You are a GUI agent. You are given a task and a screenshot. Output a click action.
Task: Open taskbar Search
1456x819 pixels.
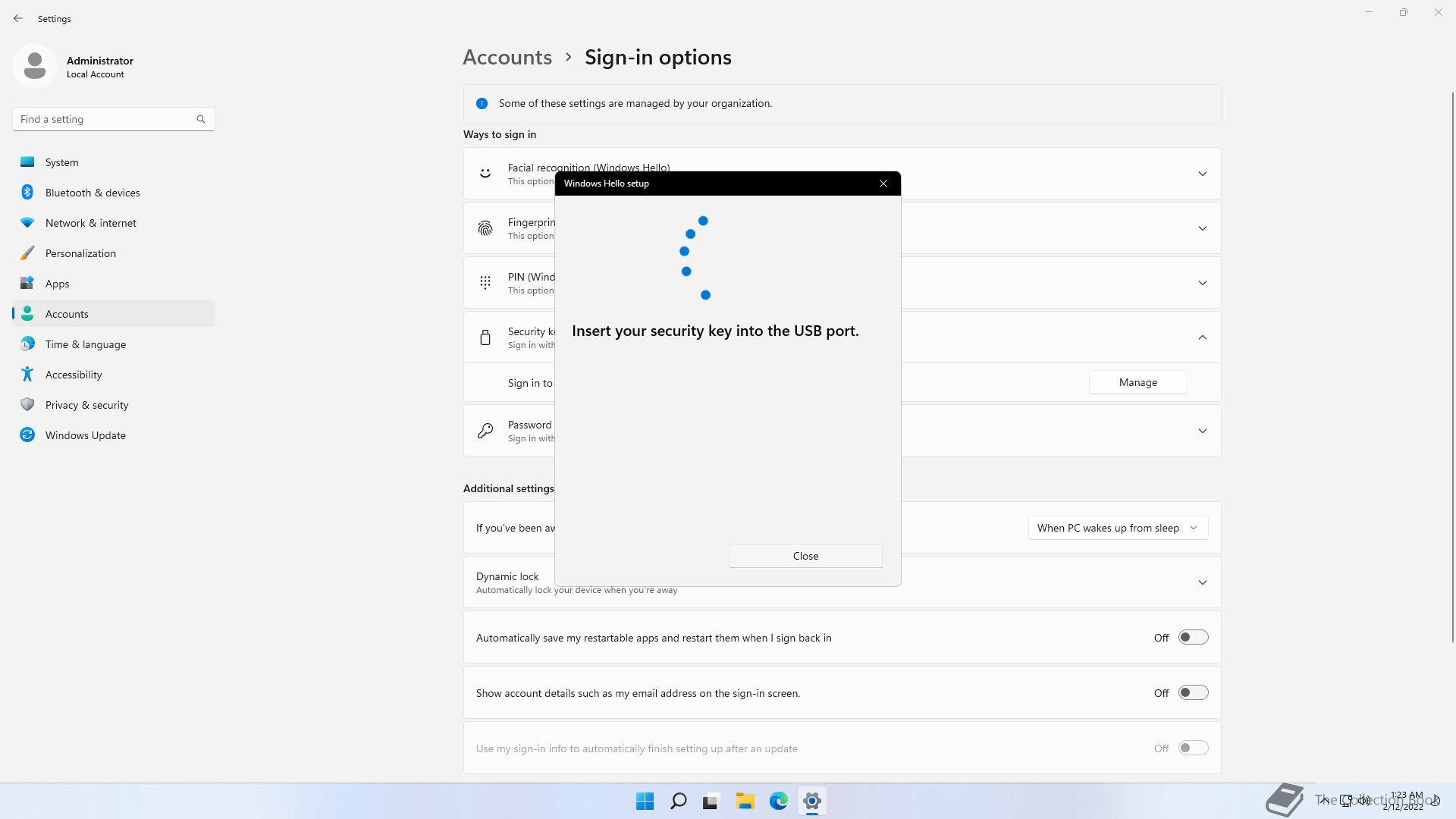click(679, 801)
